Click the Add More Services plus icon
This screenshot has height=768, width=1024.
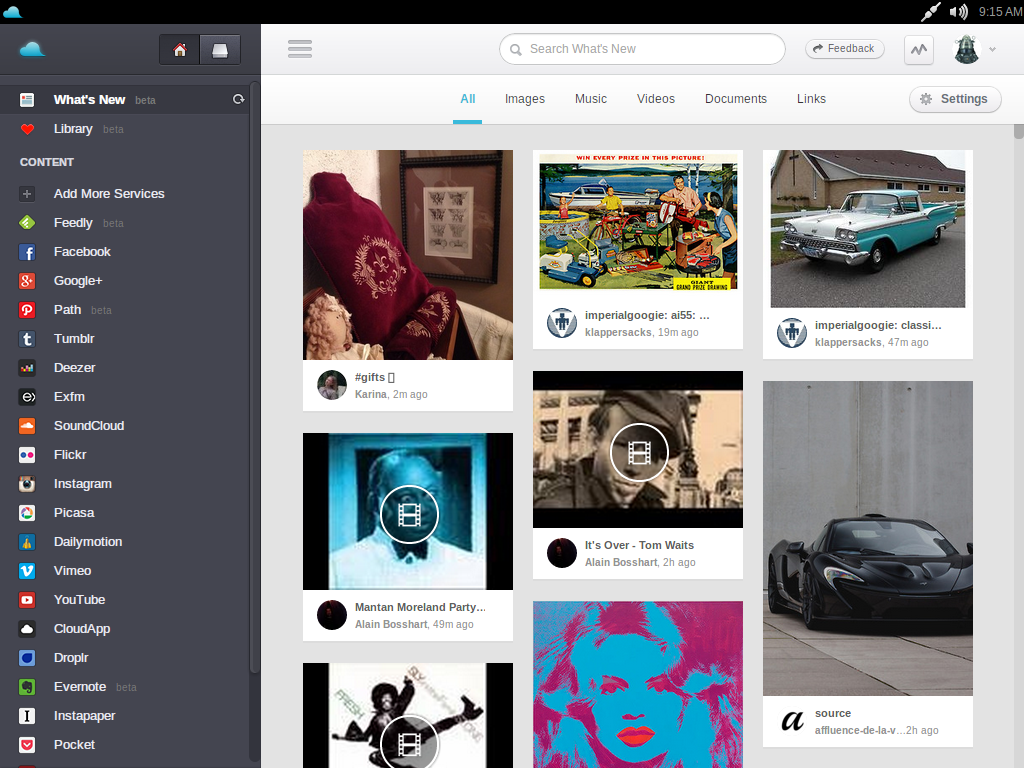[x=28, y=194]
